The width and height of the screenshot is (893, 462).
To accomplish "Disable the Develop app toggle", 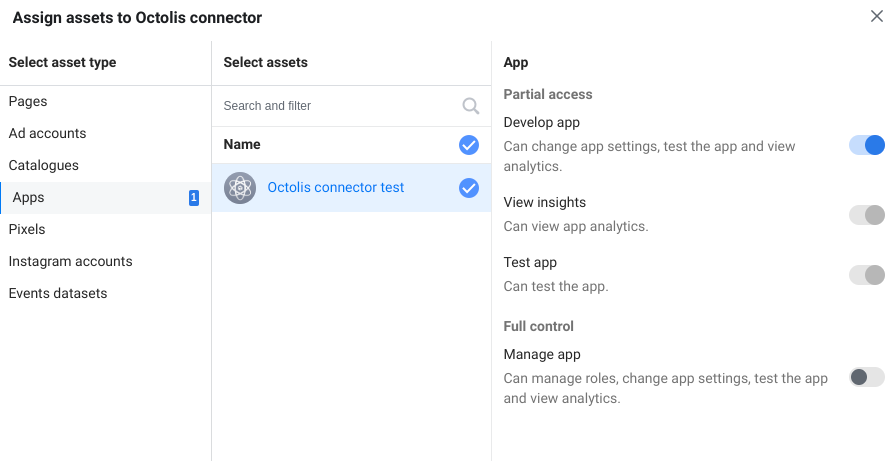I will (x=867, y=145).
